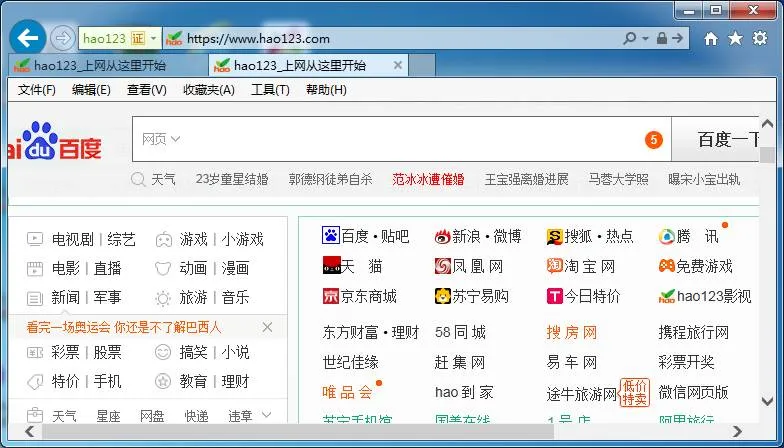Viewport: 784px width, 448px height.
Task: Click the Go arrow in the address bar
Action: (x=677, y=38)
